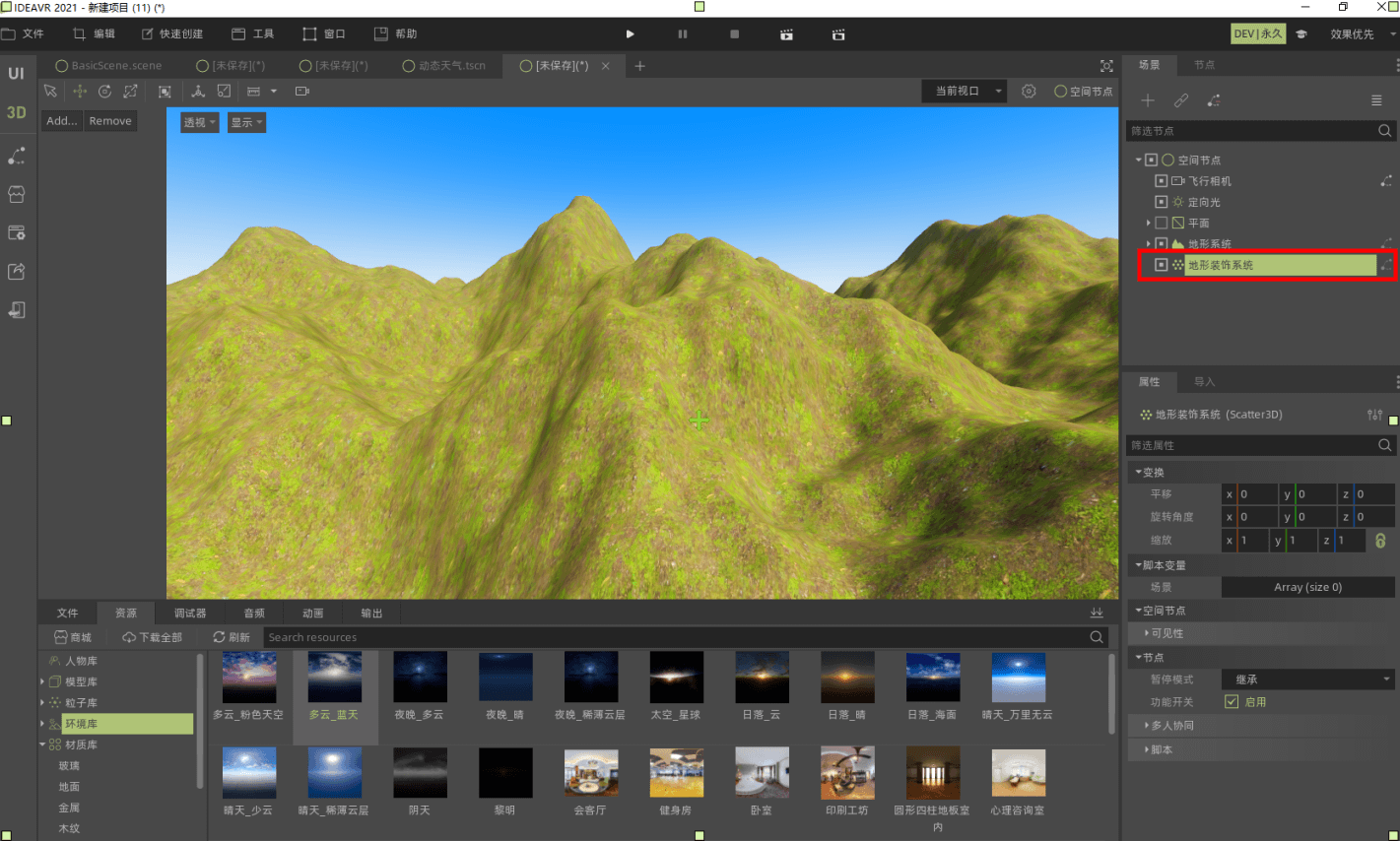Image resolution: width=1400 pixels, height=841 pixels.
Task: Toggle visibility box of 飞行相机 node
Action: pos(1161,181)
